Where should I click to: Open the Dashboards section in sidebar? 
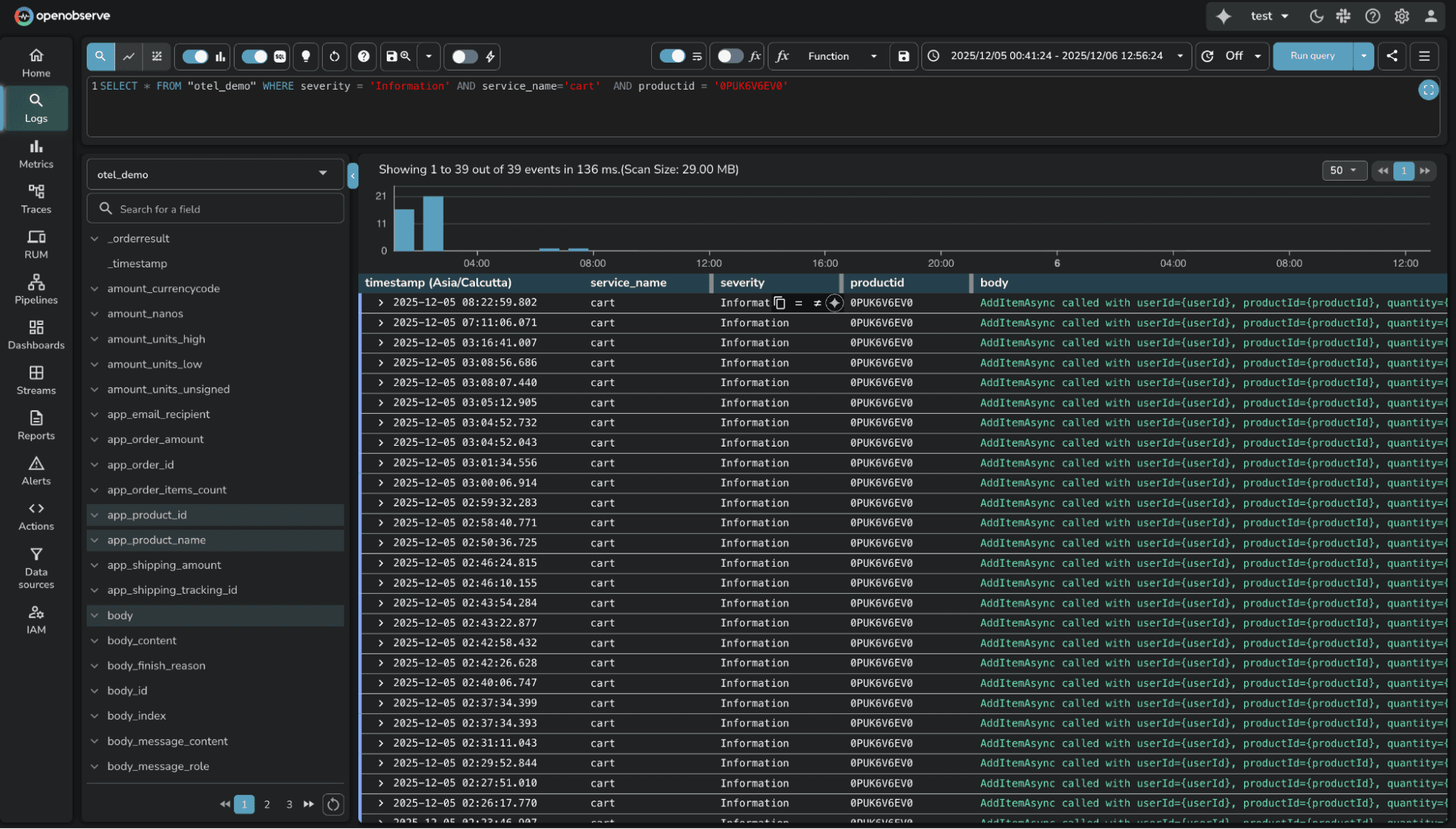point(36,334)
